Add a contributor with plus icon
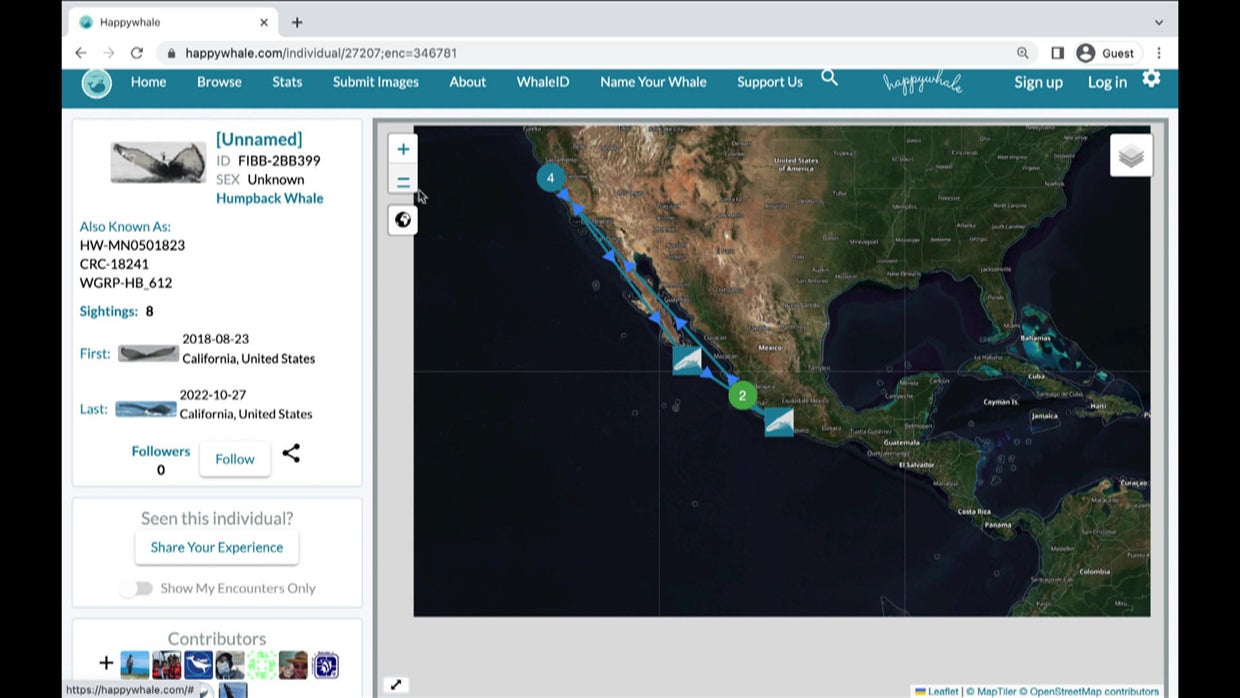Viewport: 1240px width, 698px height. point(106,663)
